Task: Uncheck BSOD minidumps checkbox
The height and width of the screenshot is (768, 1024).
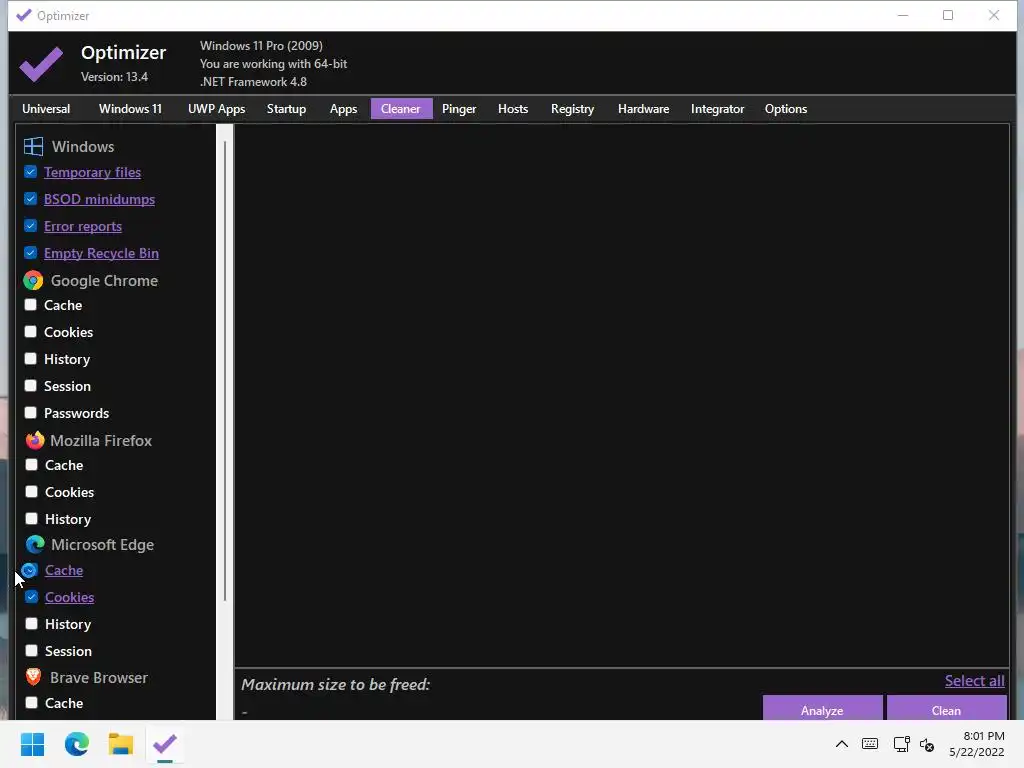Action: [31, 199]
